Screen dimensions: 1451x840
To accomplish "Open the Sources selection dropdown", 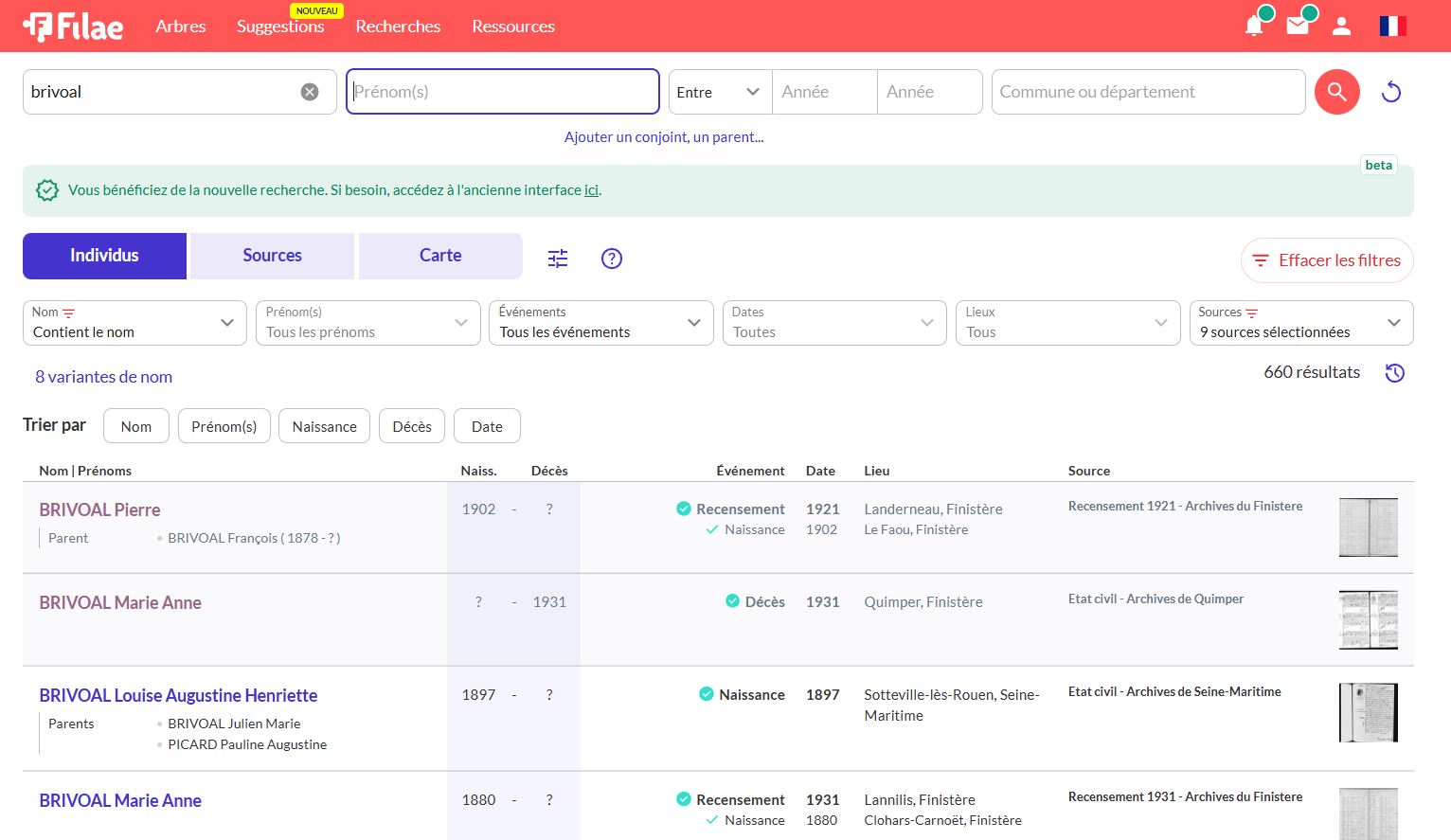I will pos(1300,323).
